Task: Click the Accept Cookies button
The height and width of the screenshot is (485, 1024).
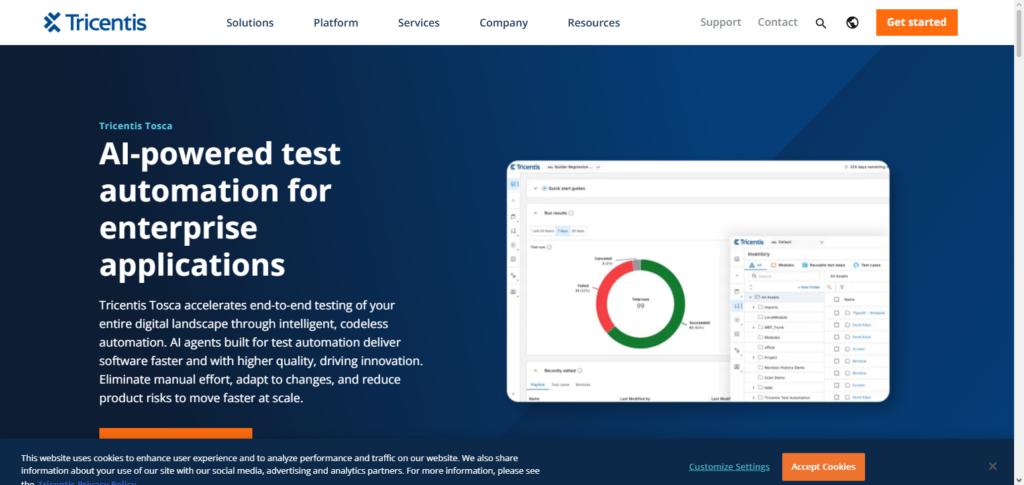Action: 823,467
